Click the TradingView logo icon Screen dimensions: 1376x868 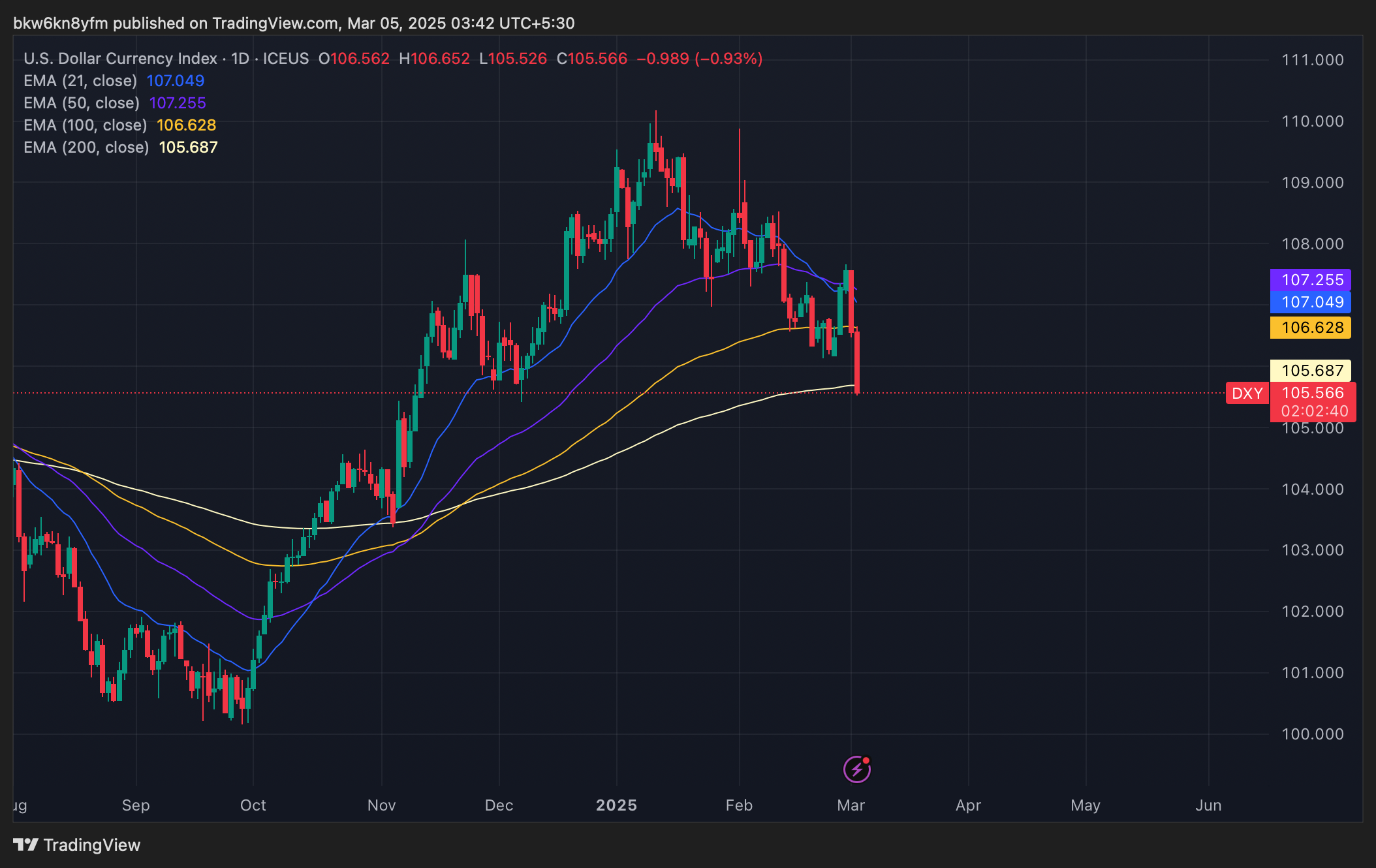coord(26,845)
